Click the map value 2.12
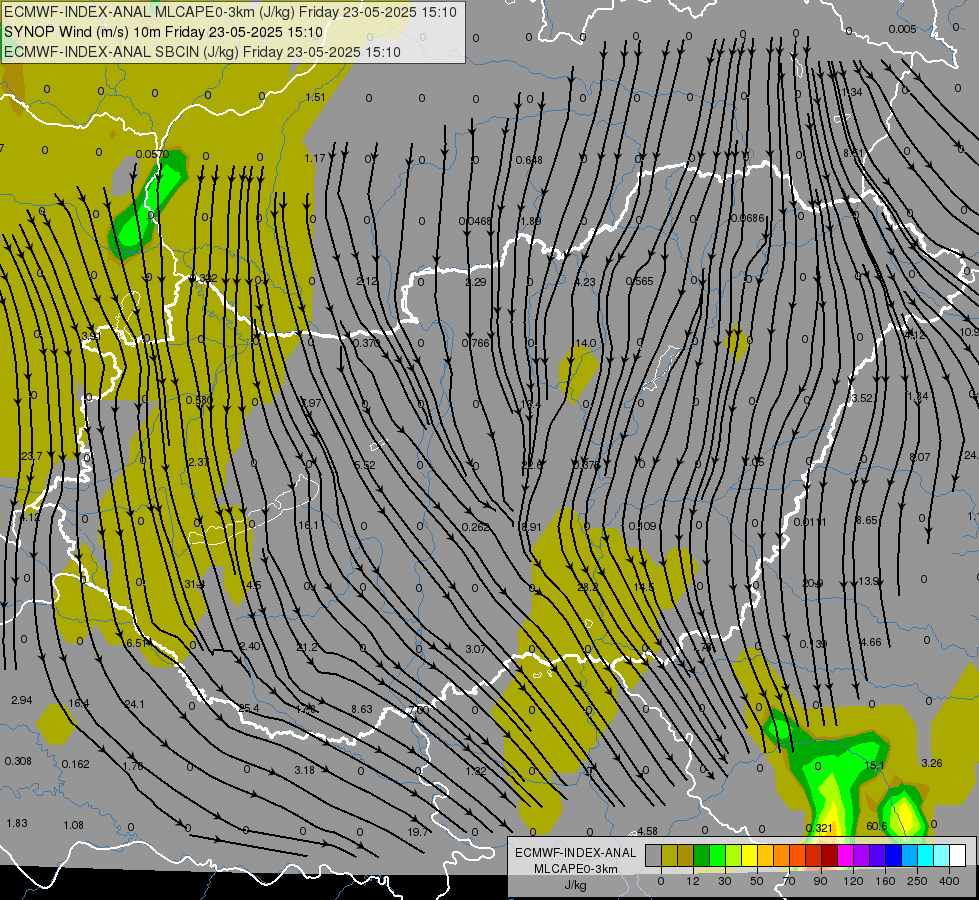The height and width of the screenshot is (900, 979). click(367, 281)
